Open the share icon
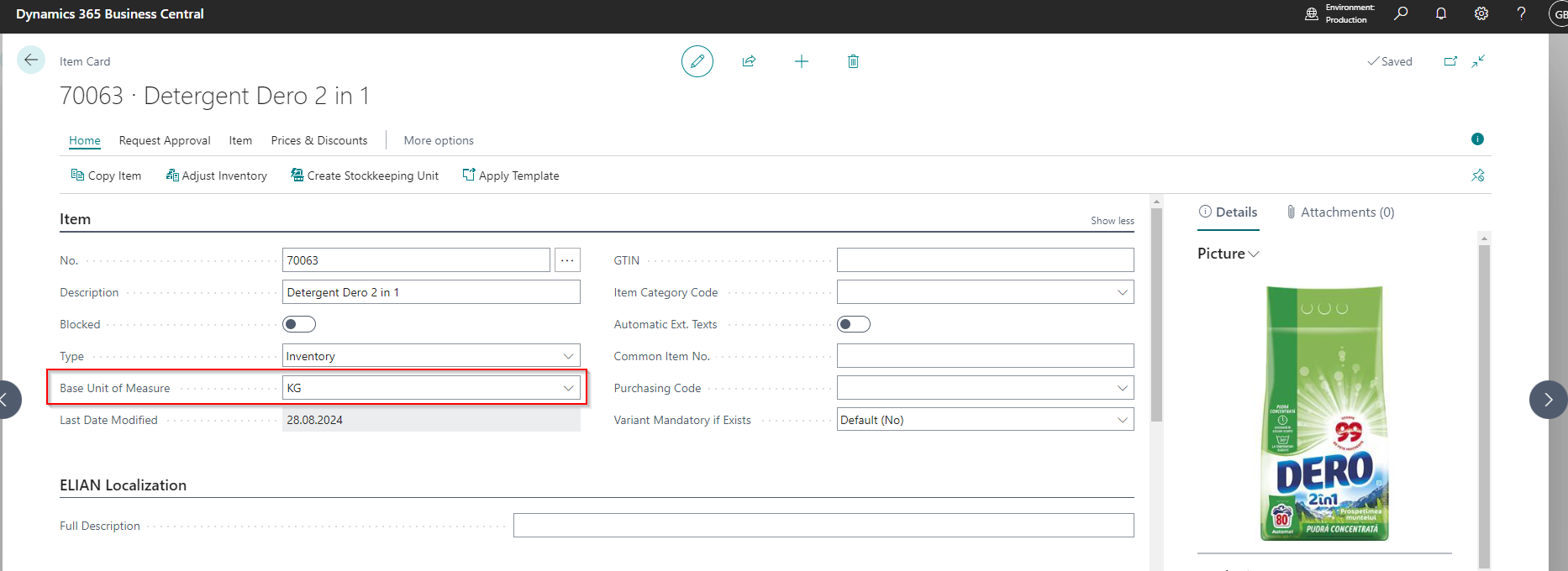The image size is (1568, 571). click(x=749, y=61)
